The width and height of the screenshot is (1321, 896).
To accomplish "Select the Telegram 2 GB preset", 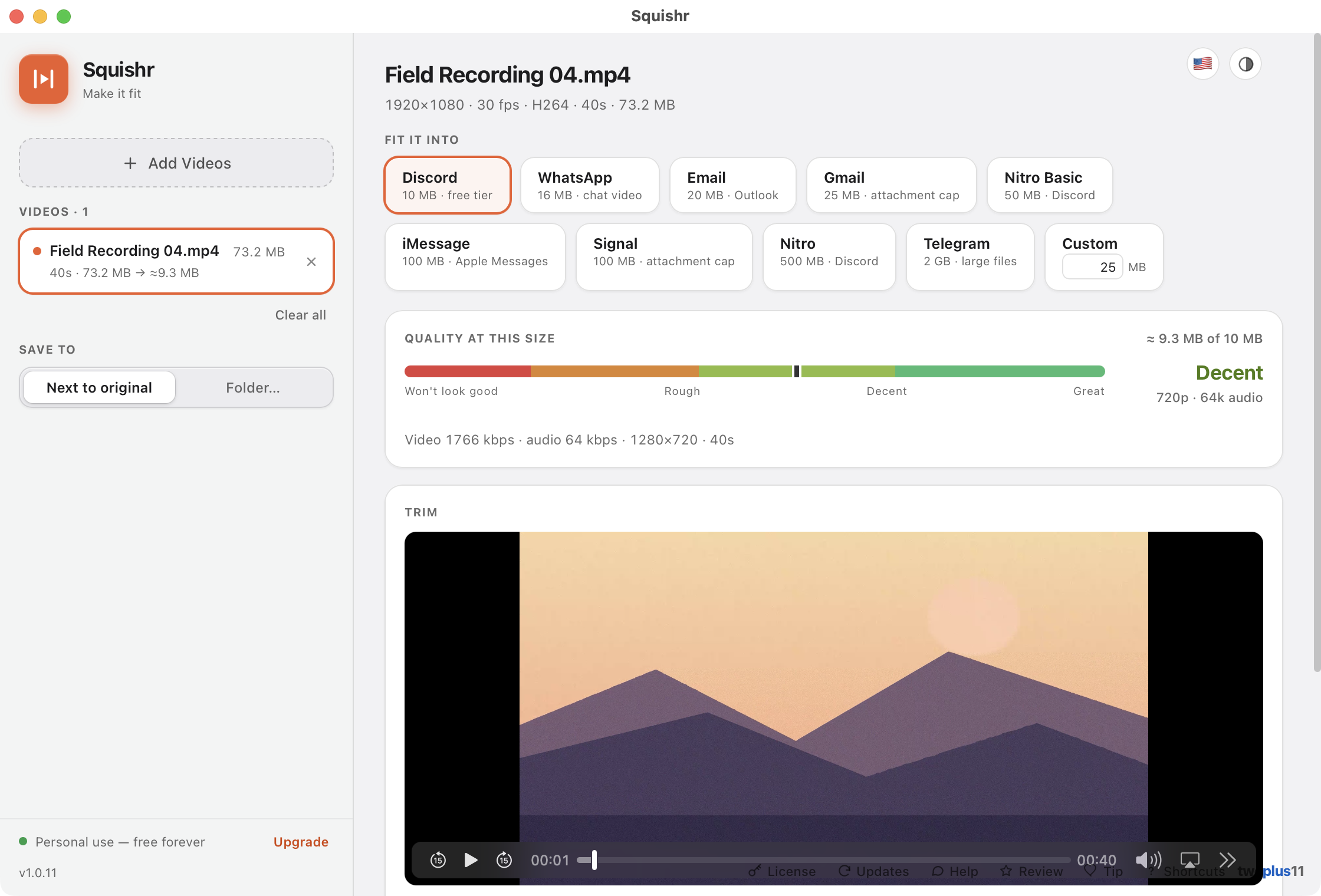I will point(970,257).
